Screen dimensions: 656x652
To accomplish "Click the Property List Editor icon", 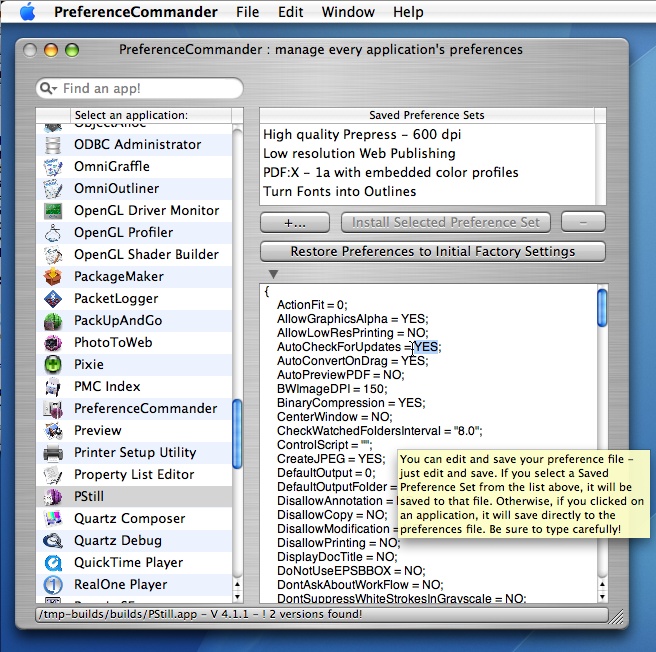I will [x=53, y=475].
